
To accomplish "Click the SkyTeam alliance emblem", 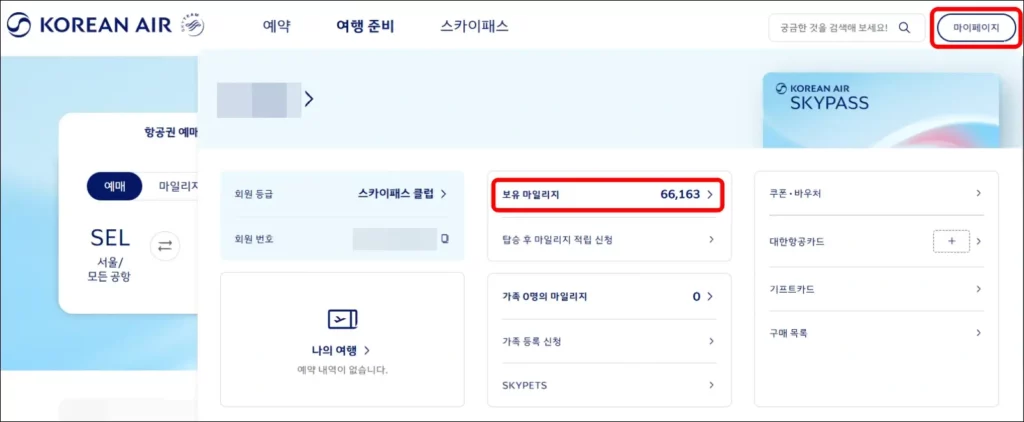I will coord(192,26).
